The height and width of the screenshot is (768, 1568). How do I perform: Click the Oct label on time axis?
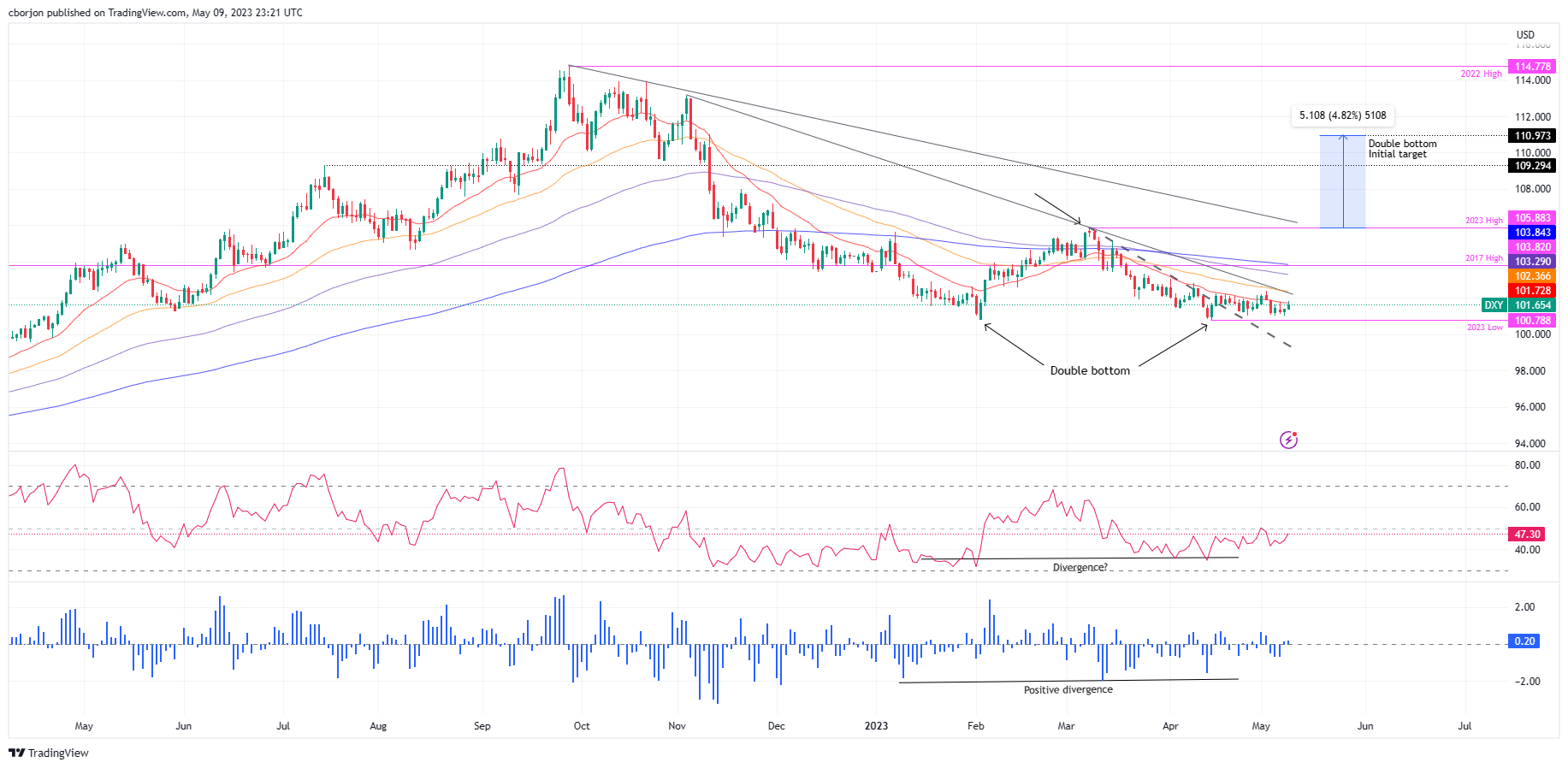(x=582, y=726)
